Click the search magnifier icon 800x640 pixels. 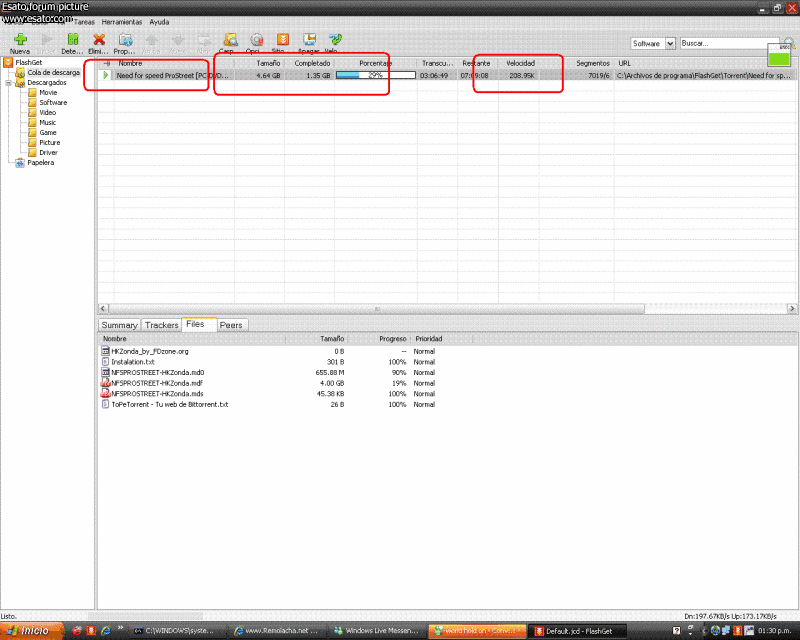point(789,43)
